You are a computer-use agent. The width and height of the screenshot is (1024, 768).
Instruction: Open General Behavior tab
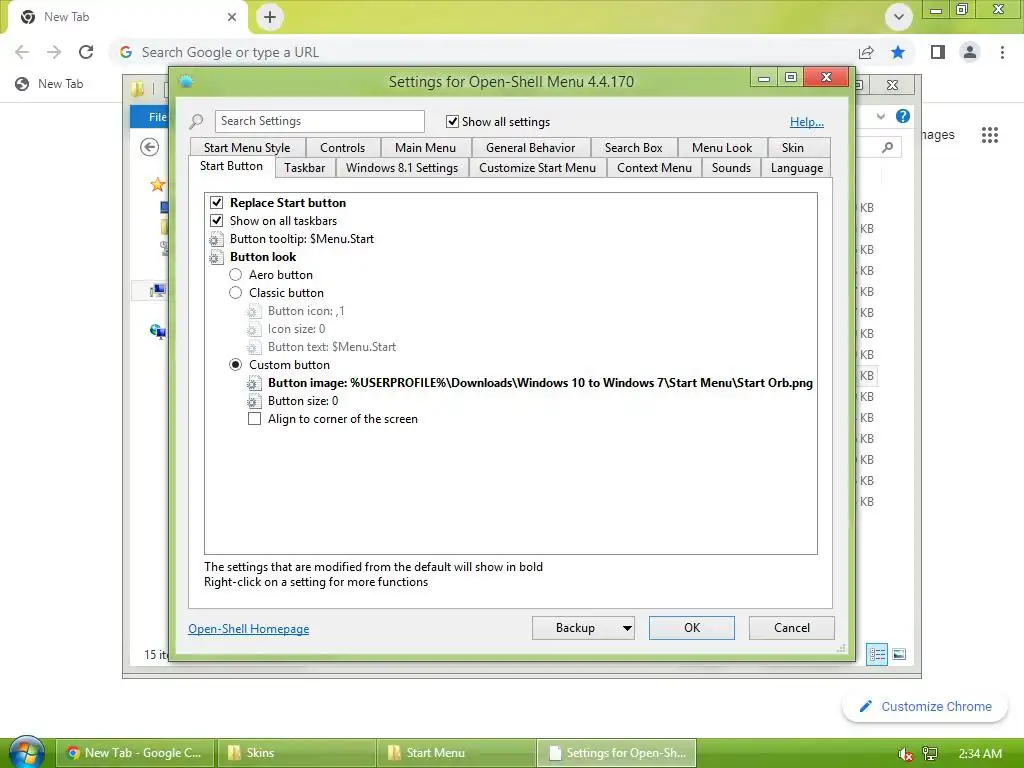[530, 148]
